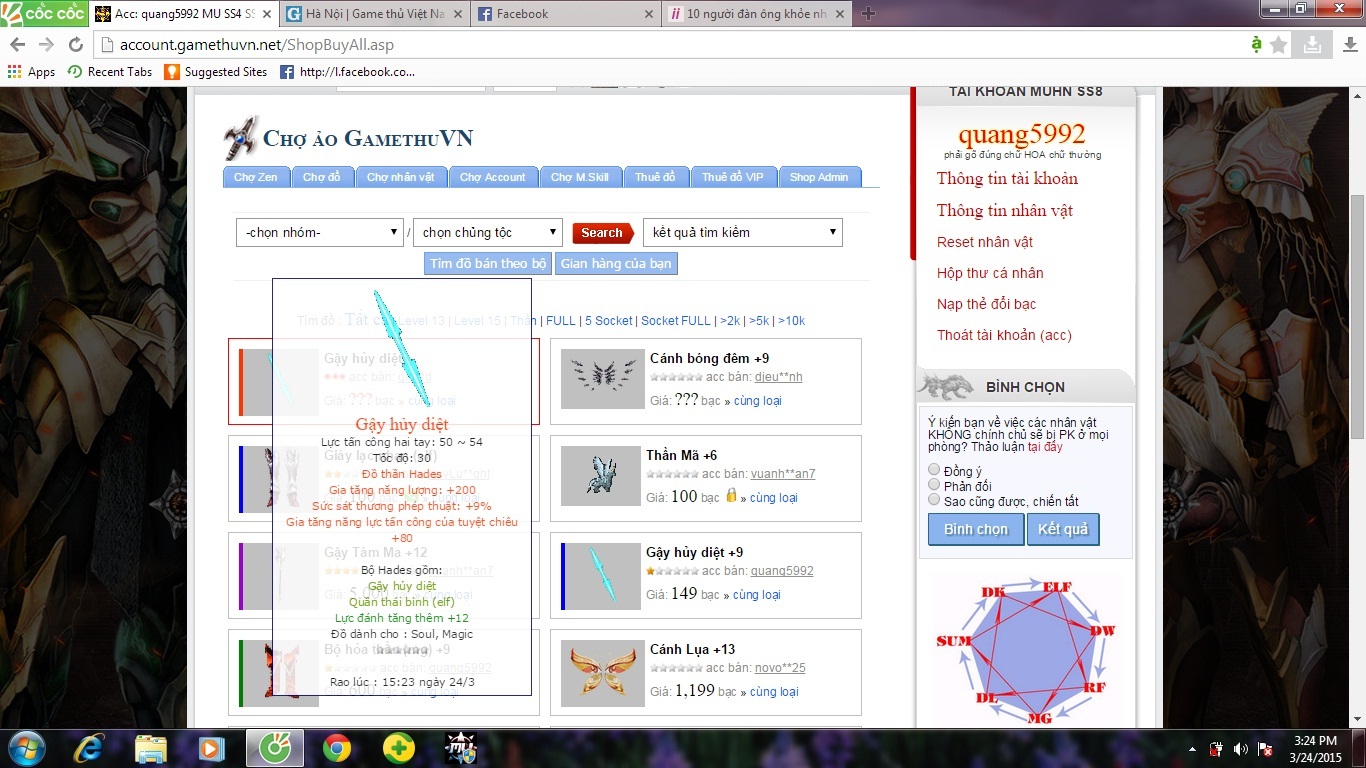Open the l.facebook.co bookmark

tap(347, 72)
